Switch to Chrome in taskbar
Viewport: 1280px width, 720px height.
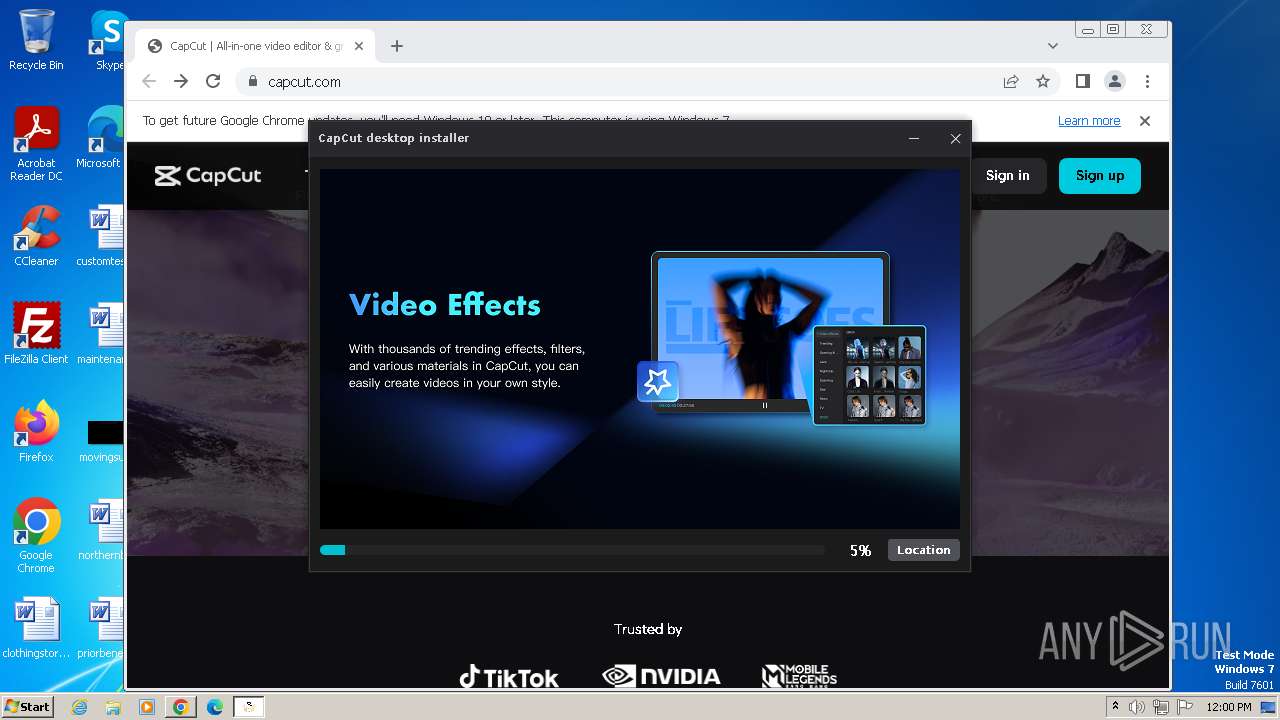pyautogui.click(x=181, y=707)
